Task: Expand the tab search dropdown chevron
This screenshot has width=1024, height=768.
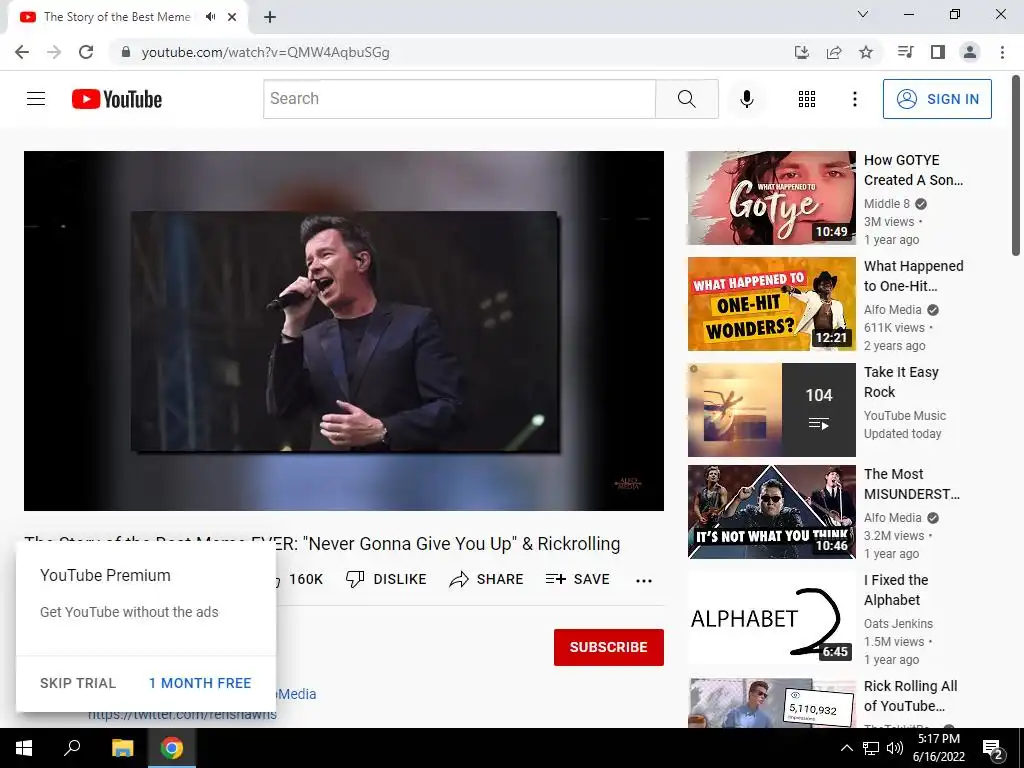Action: click(x=863, y=14)
